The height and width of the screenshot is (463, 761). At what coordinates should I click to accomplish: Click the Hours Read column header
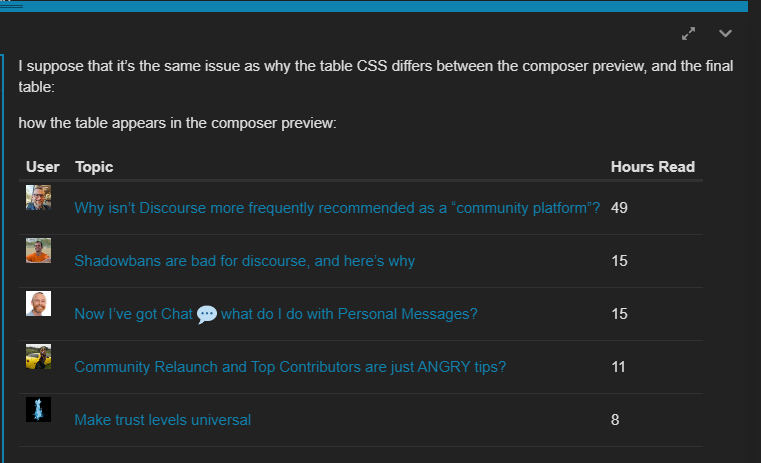(653, 167)
